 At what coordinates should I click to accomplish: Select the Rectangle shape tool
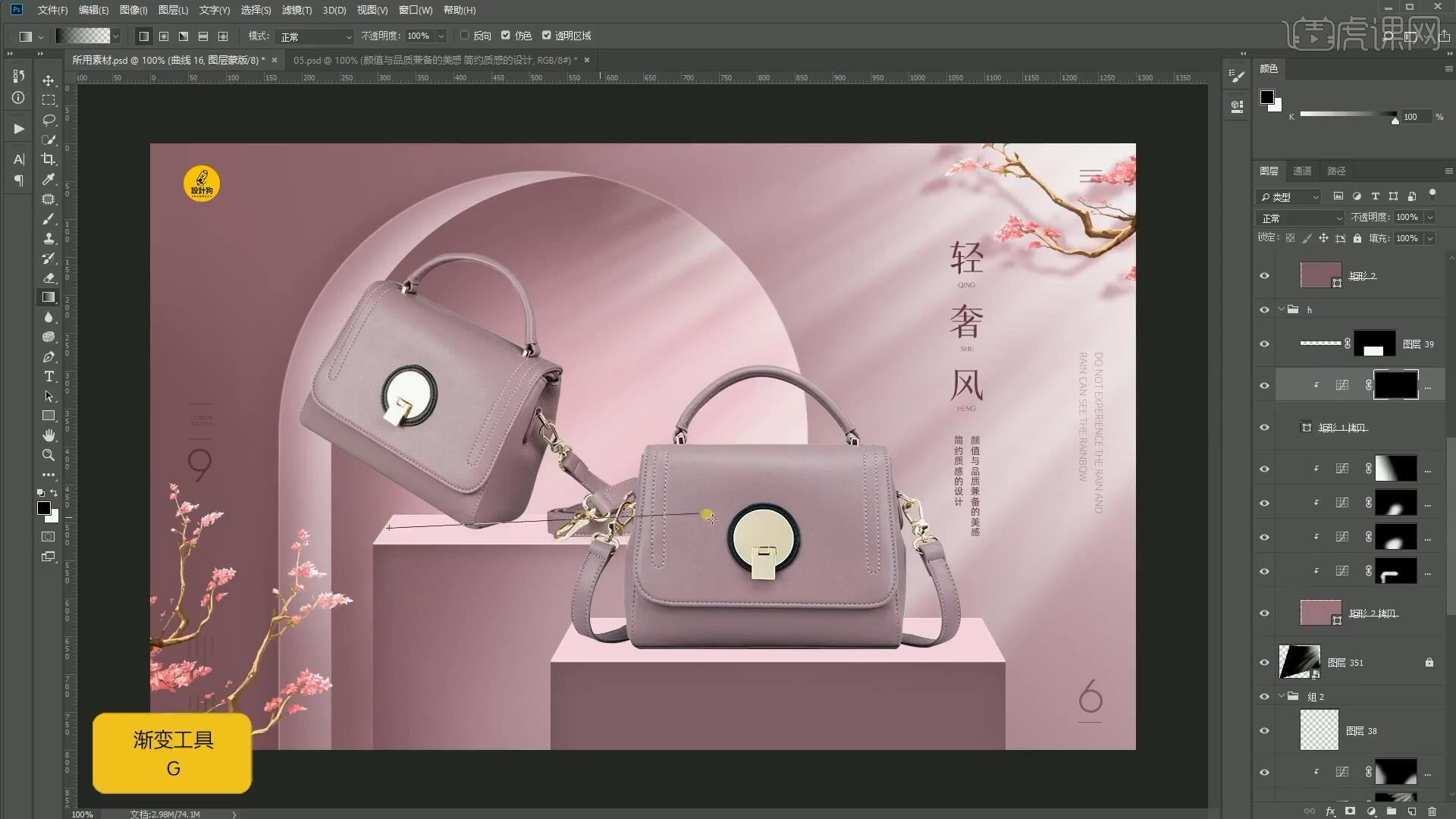click(x=49, y=416)
